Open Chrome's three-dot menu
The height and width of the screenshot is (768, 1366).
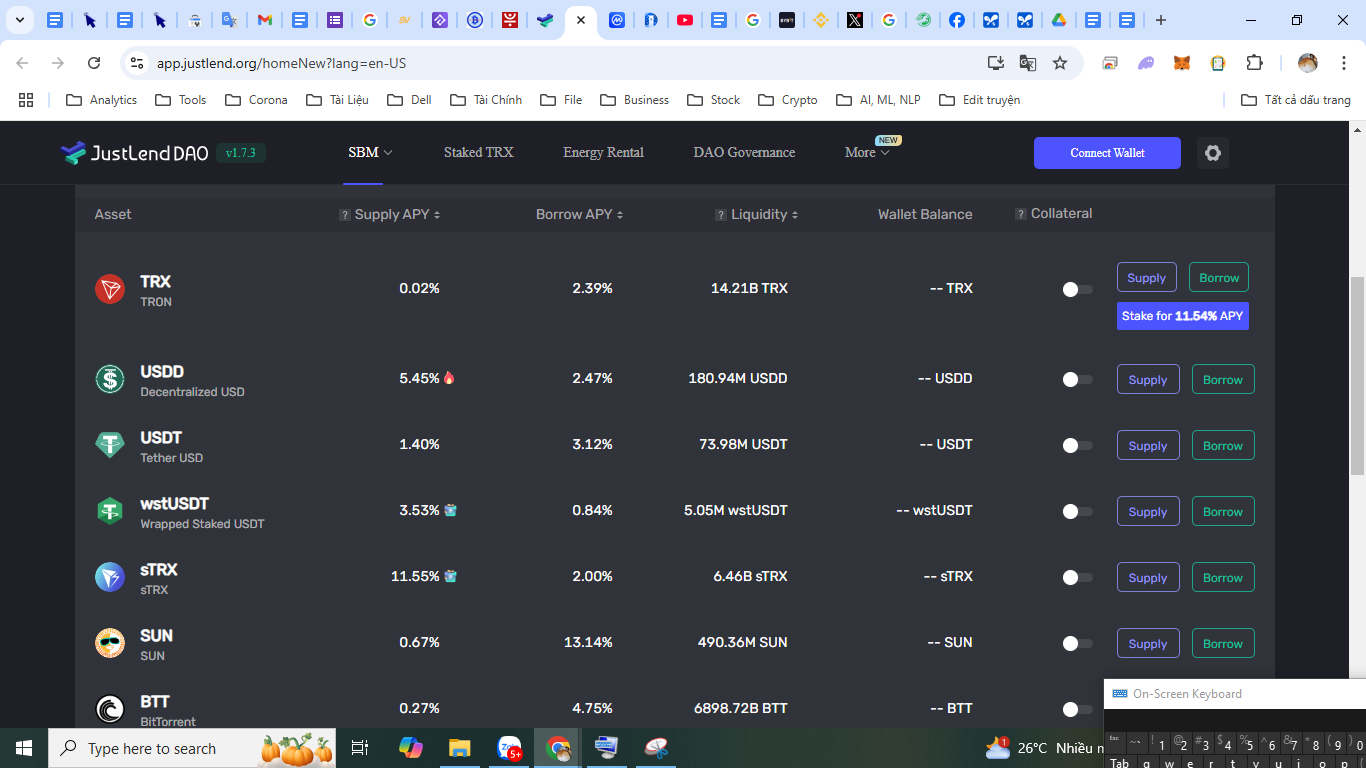(1344, 63)
